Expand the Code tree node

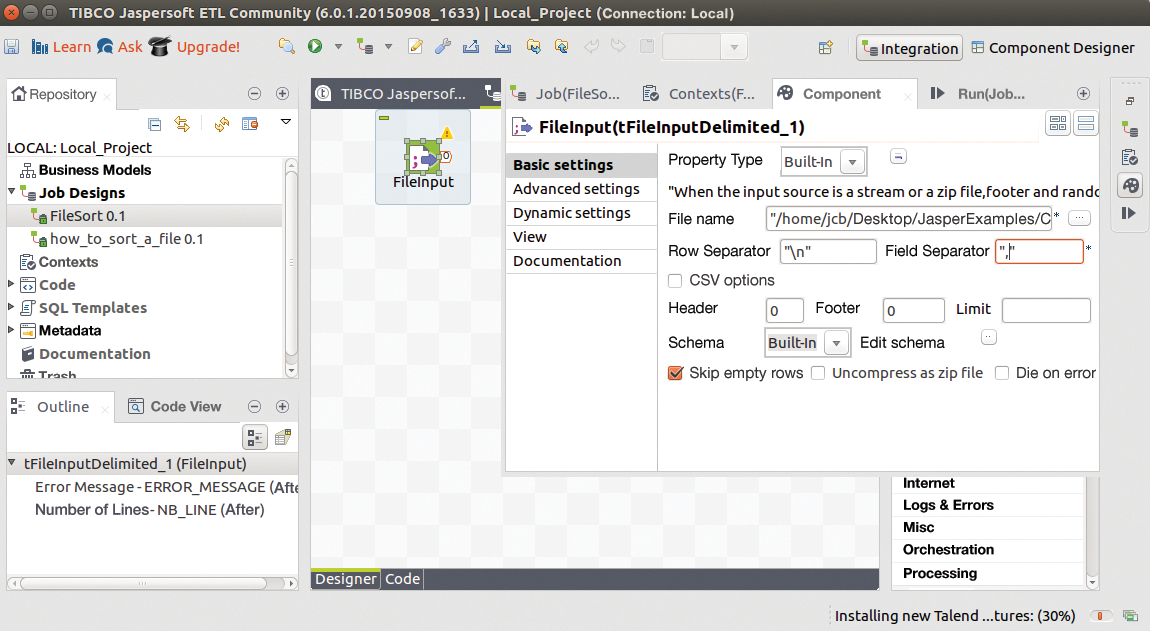(11, 284)
